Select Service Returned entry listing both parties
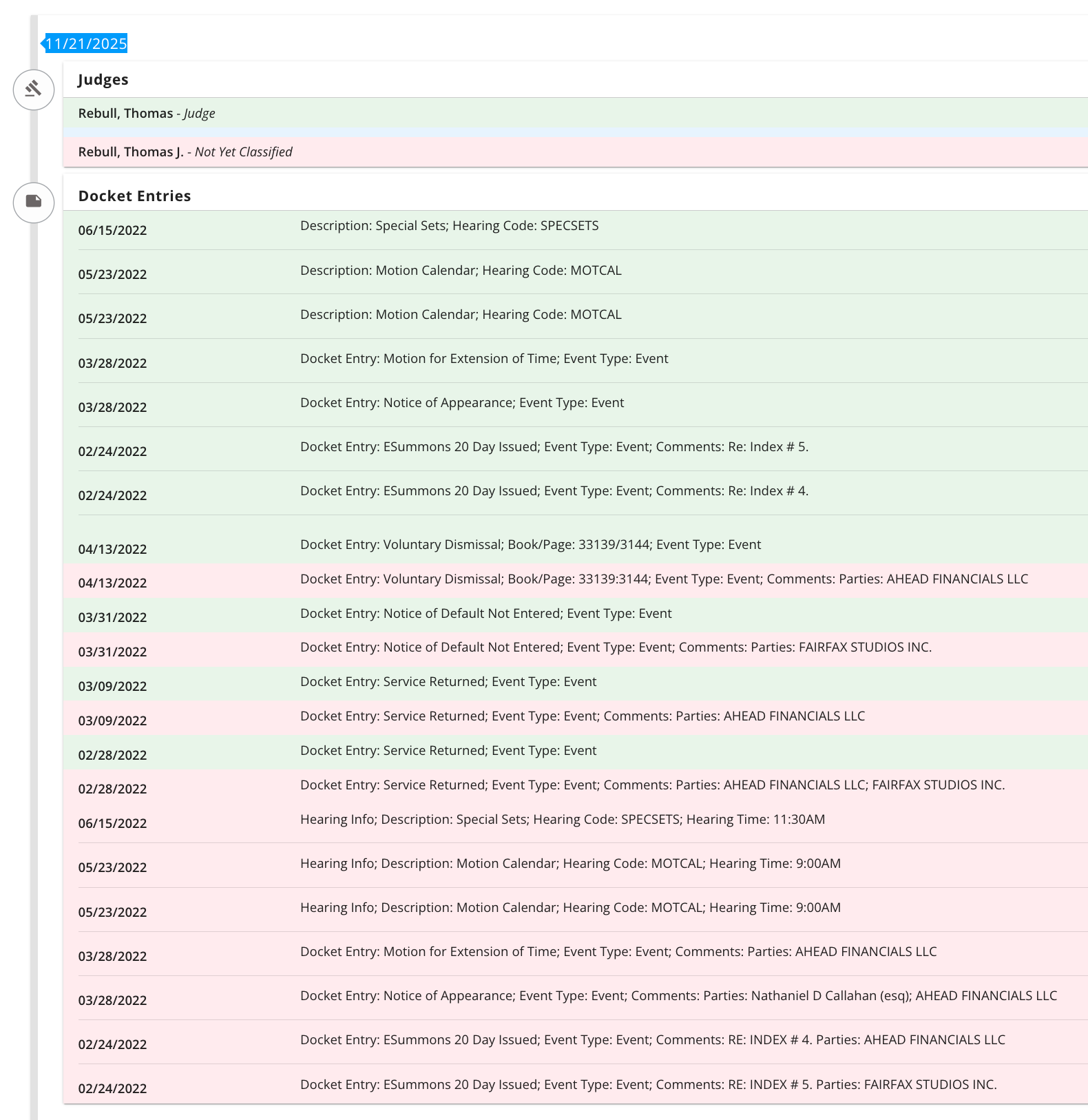Viewport: 1088px width, 1120px height. tap(652, 785)
